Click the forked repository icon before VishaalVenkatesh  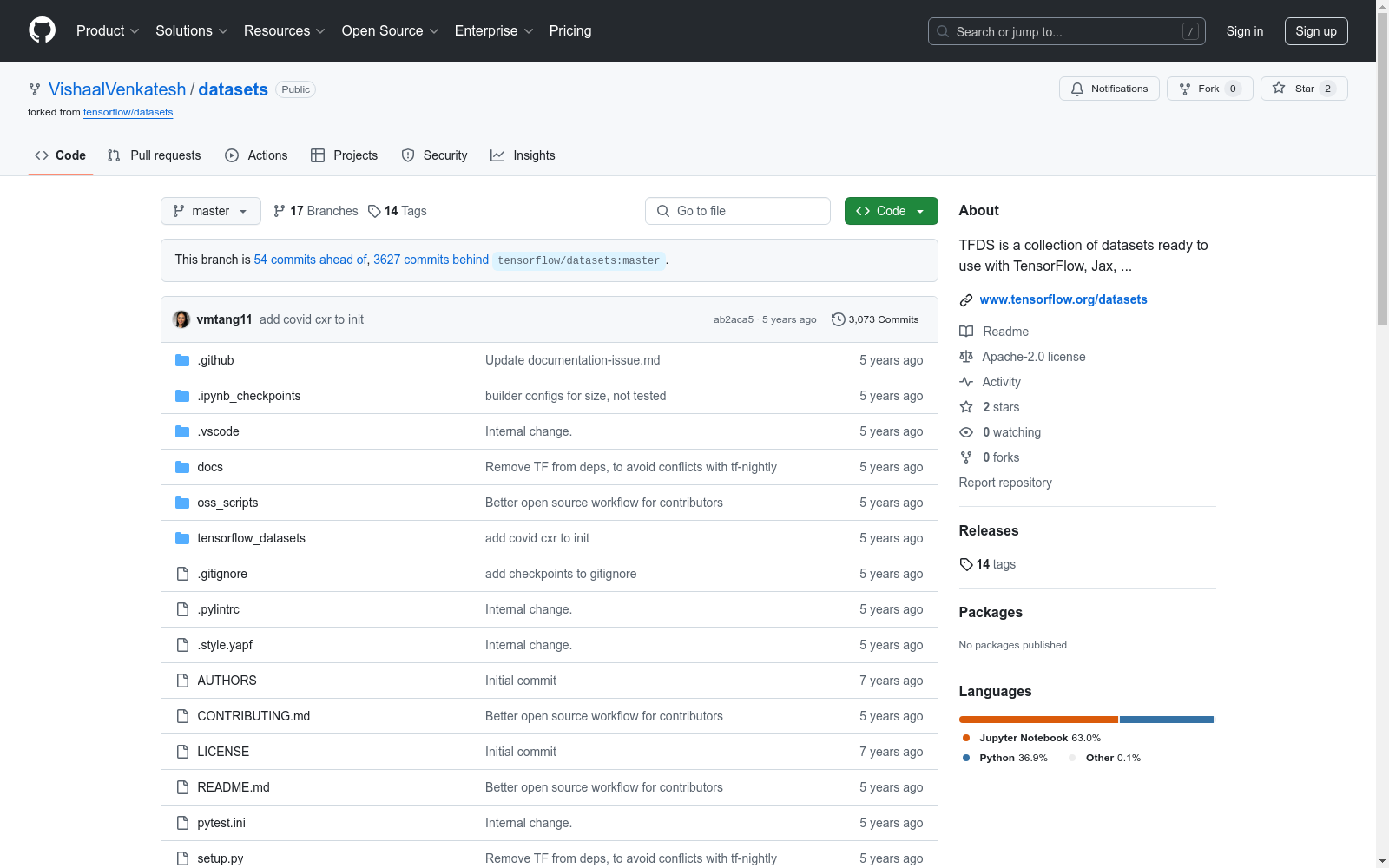(35, 89)
